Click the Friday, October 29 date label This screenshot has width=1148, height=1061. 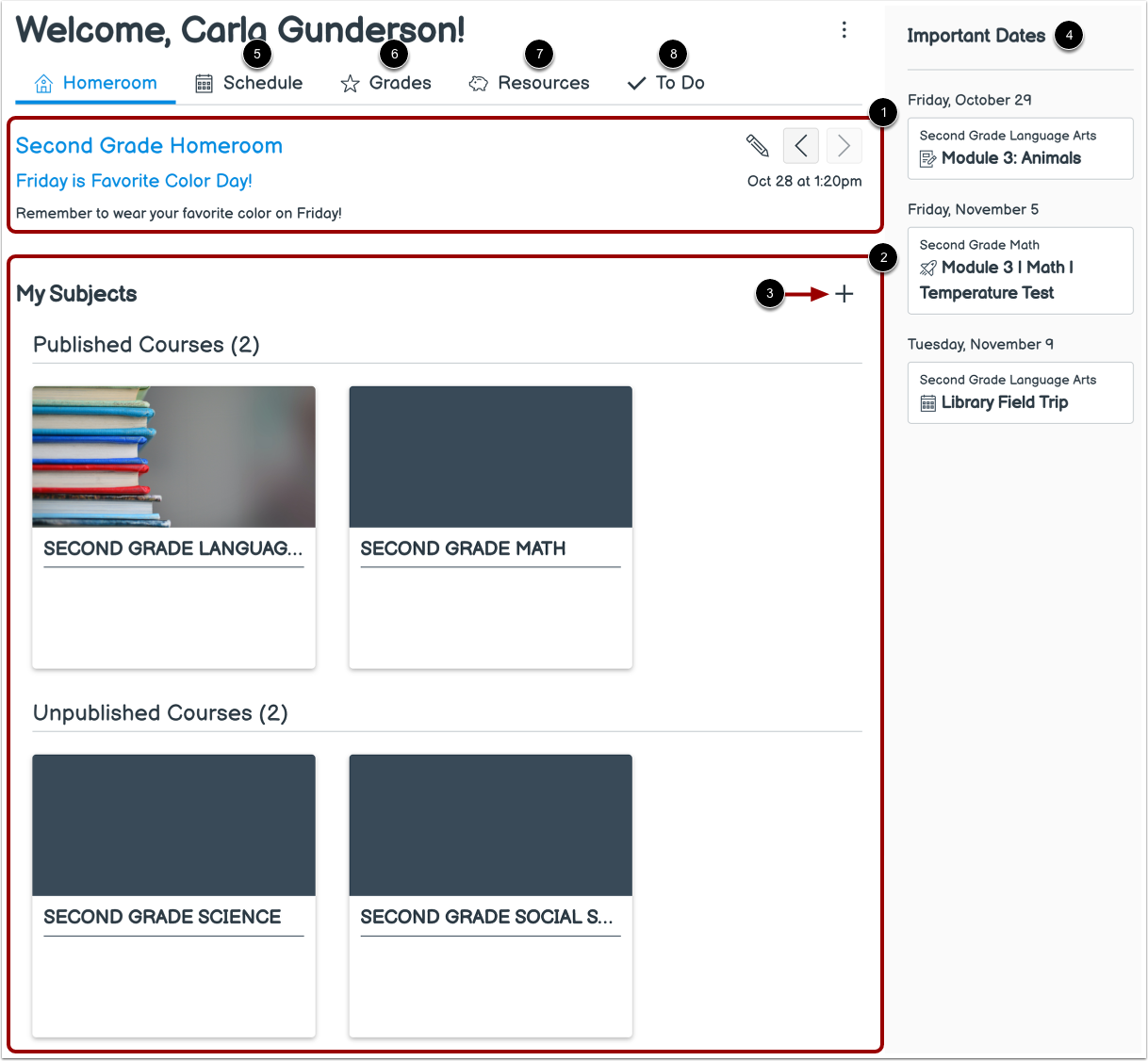pyautogui.click(x=969, y=100)
